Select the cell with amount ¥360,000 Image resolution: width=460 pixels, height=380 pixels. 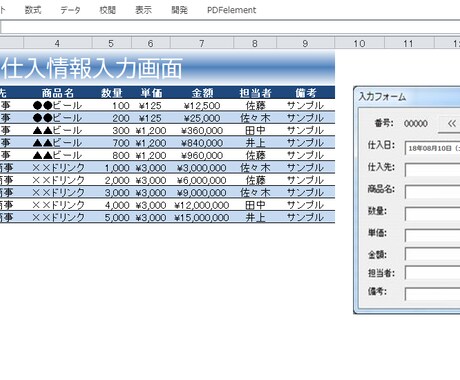(202, 130)
